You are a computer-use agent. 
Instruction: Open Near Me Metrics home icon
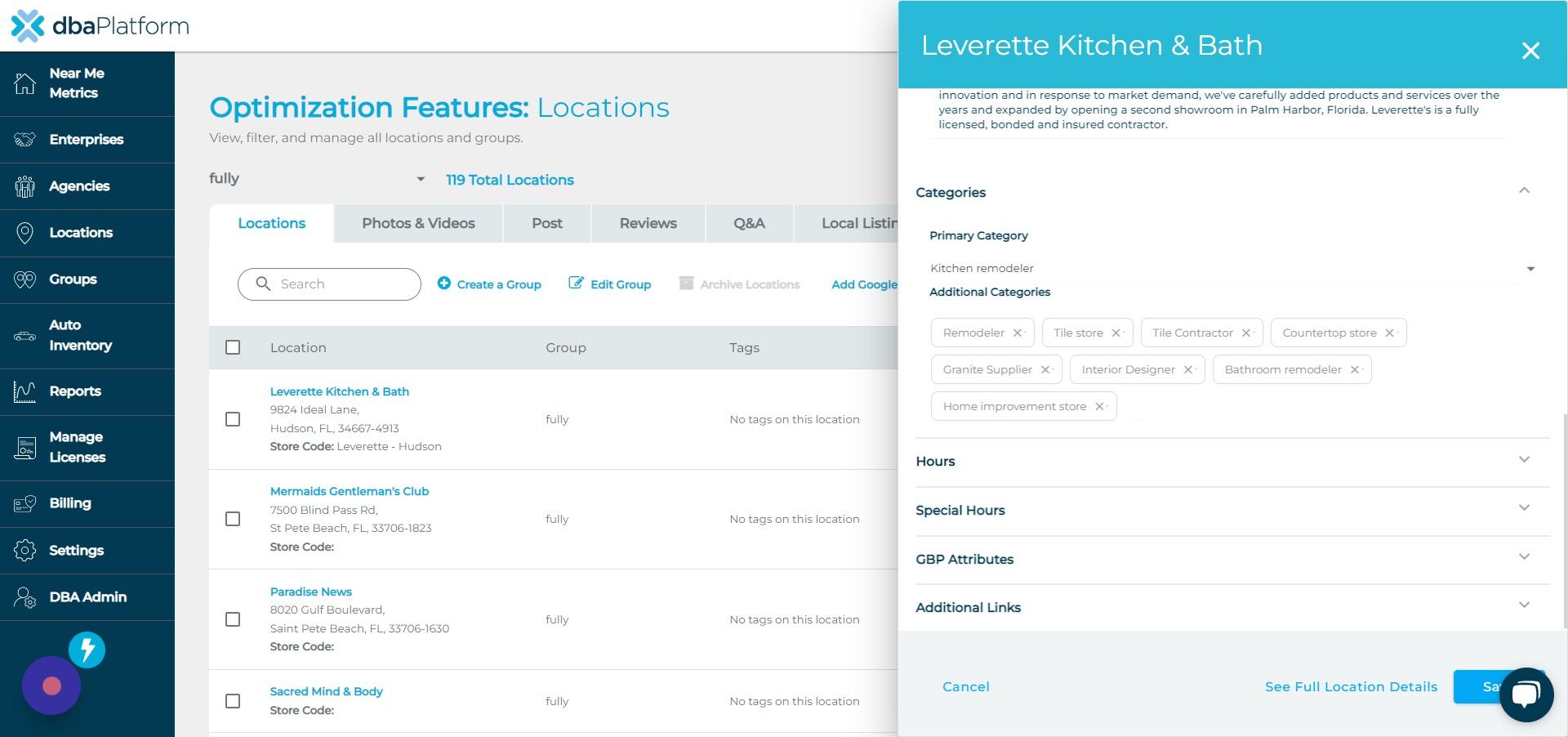click(25, 83)
